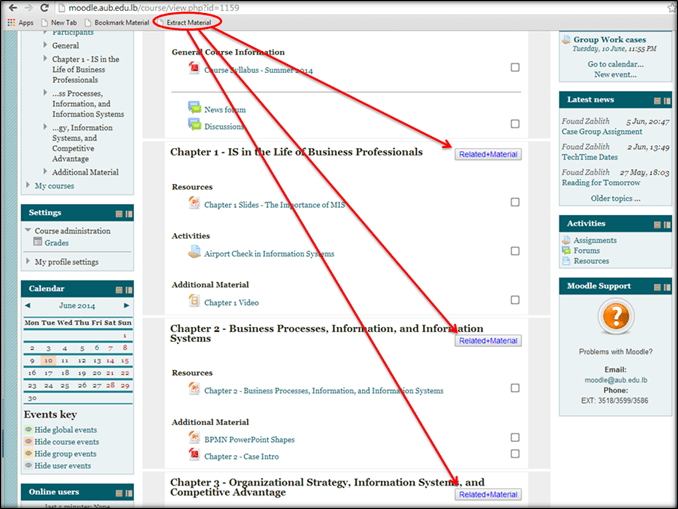
Task: Follow the Go to calendar link
Action: click(615, 64)
